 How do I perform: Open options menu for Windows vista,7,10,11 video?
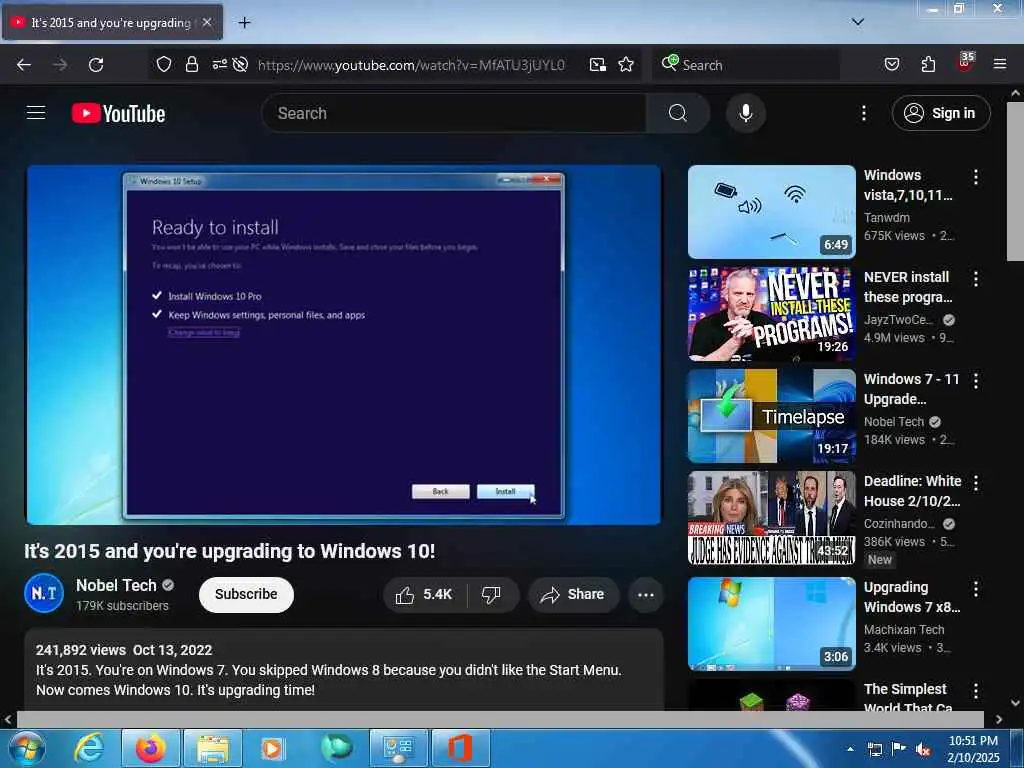[976, 177]
